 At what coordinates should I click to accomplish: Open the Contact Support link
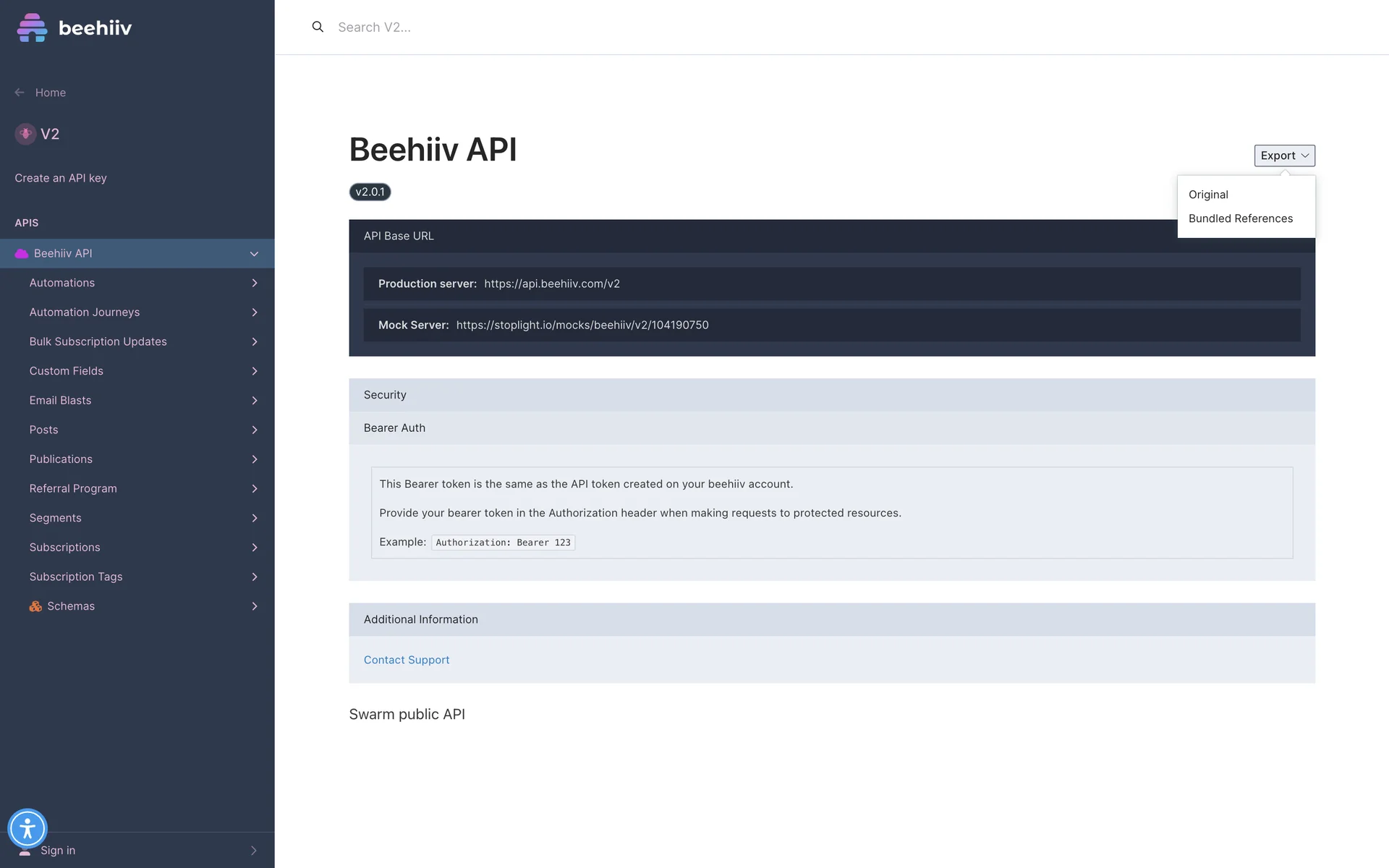click(407, 660)
